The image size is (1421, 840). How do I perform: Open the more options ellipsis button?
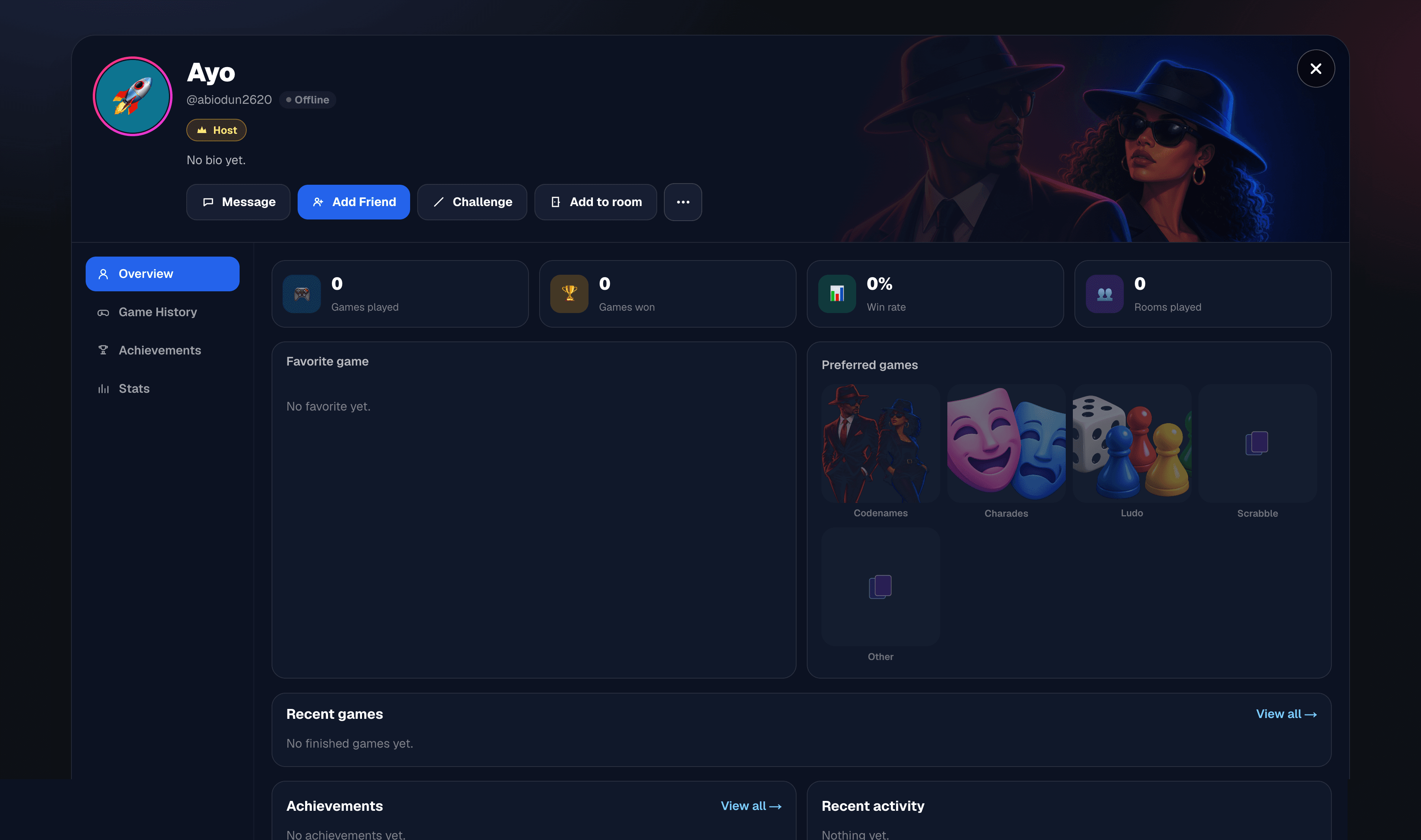point(682,202)
